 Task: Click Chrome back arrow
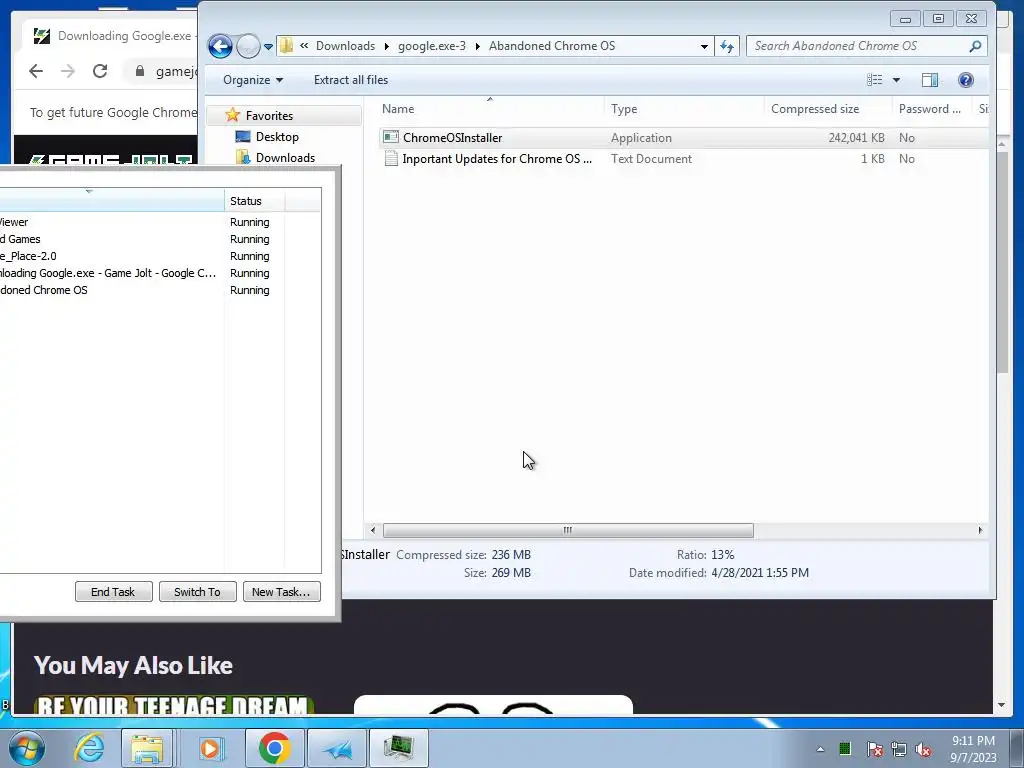click(x=36, y=71)
